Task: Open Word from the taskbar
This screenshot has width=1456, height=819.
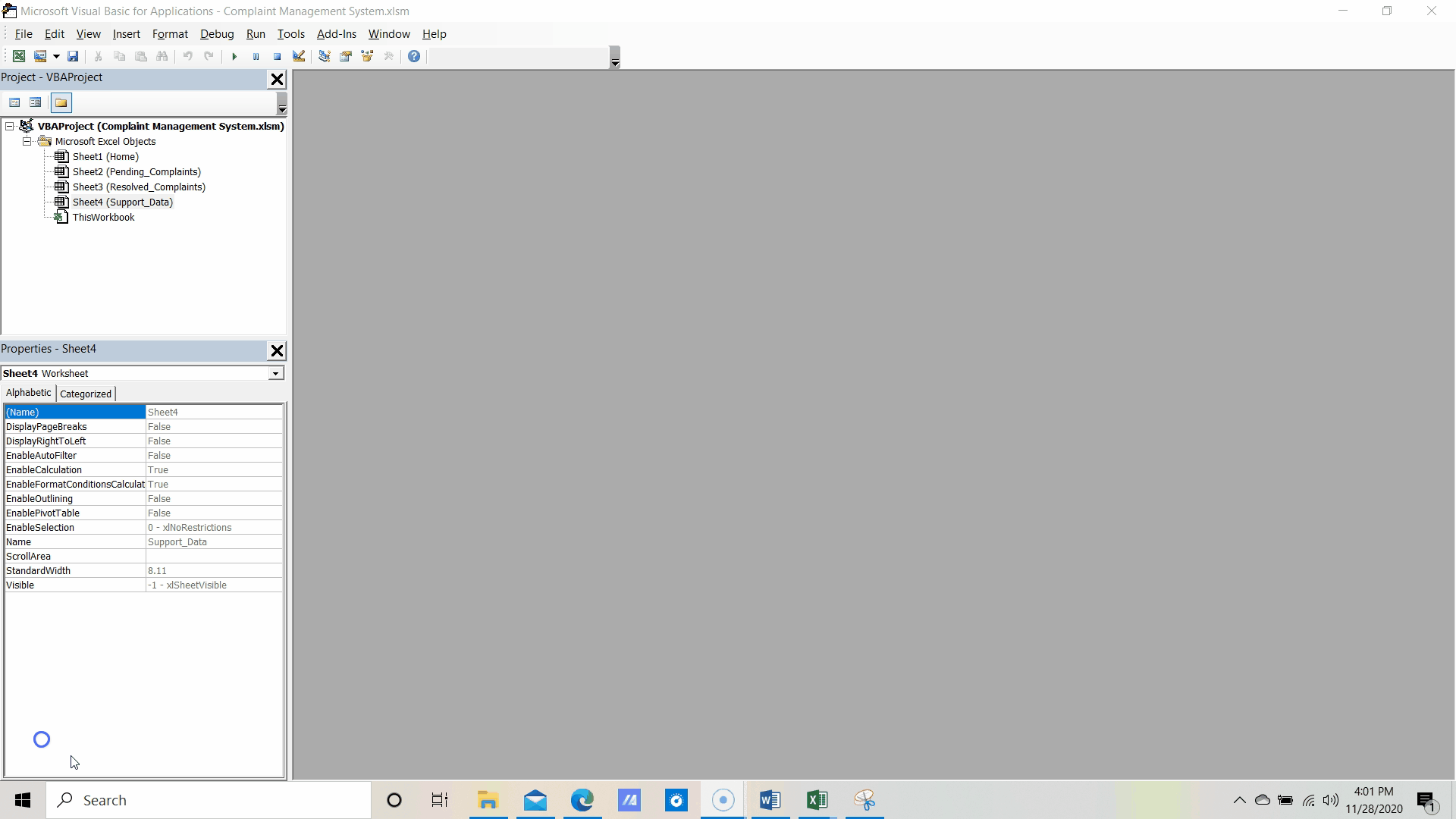Action: 770,800
